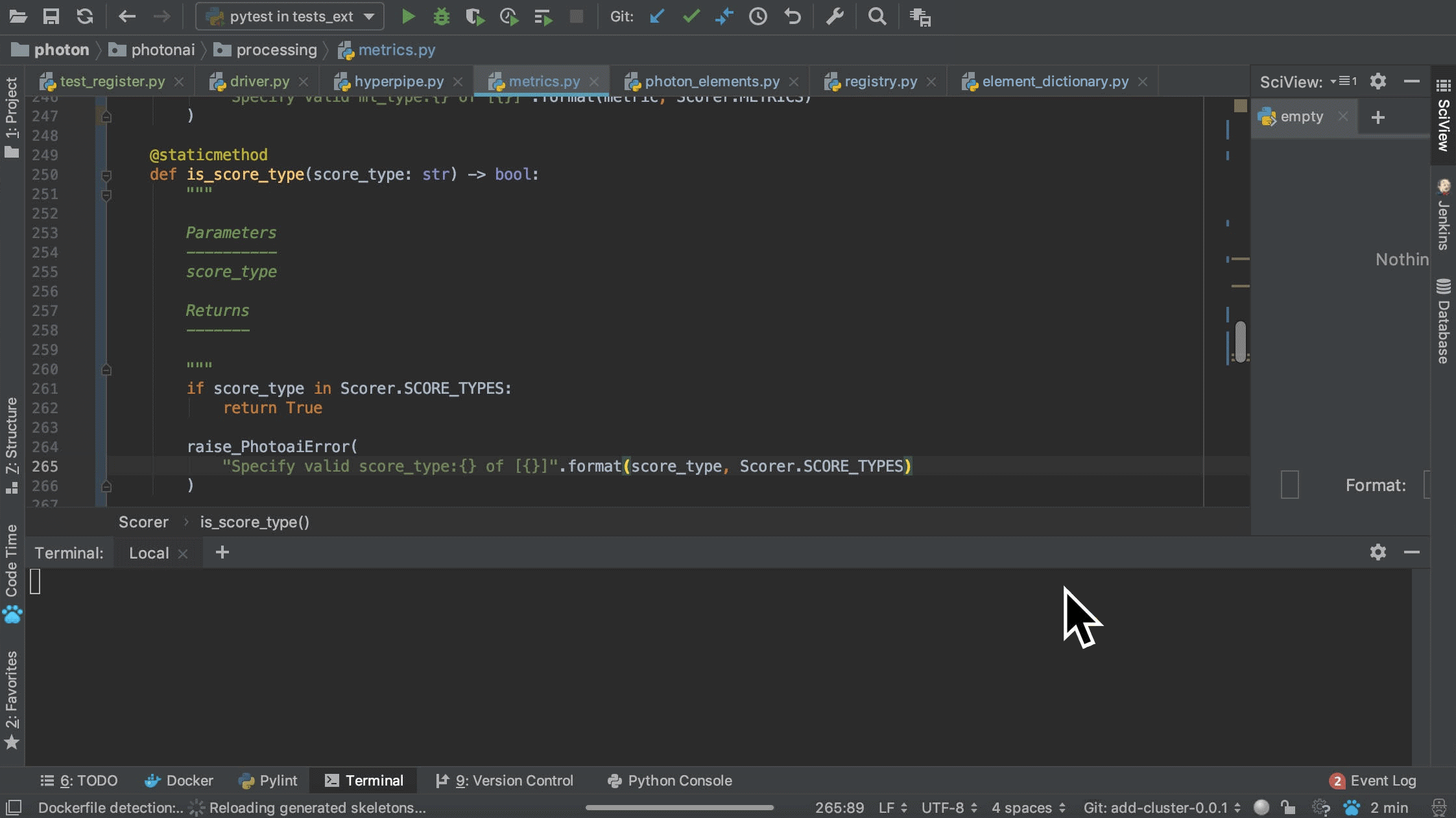
Task: Collapse the docstring fold marker on line 251
Action: point(106,195)
